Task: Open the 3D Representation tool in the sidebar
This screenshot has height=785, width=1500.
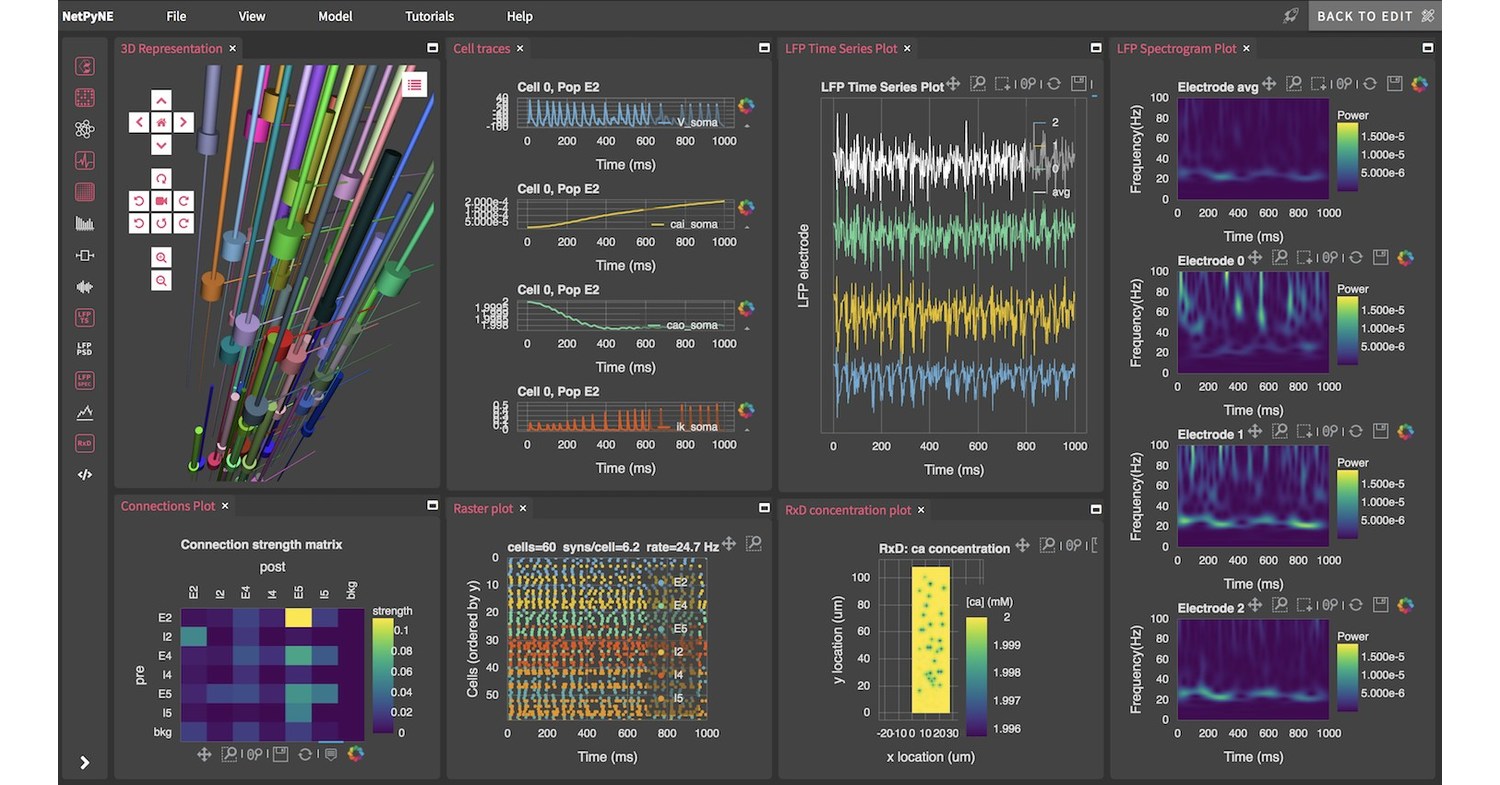Action: pos(85,66)
